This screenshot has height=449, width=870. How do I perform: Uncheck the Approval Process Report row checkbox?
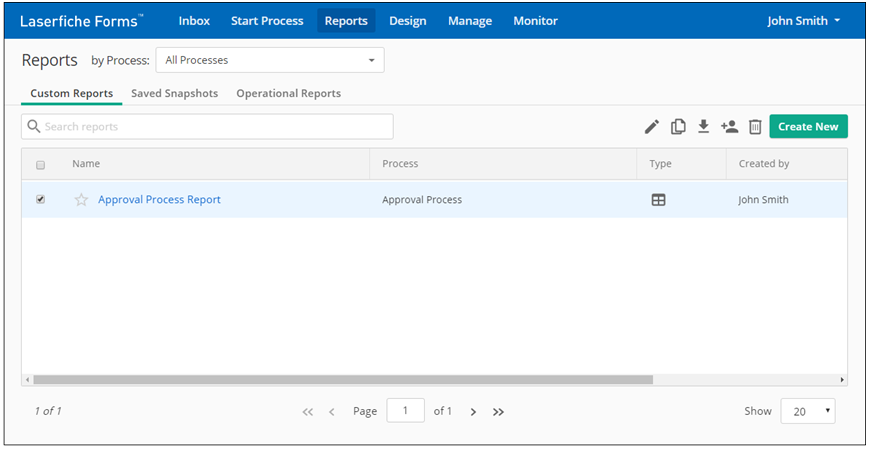point(41,199)
